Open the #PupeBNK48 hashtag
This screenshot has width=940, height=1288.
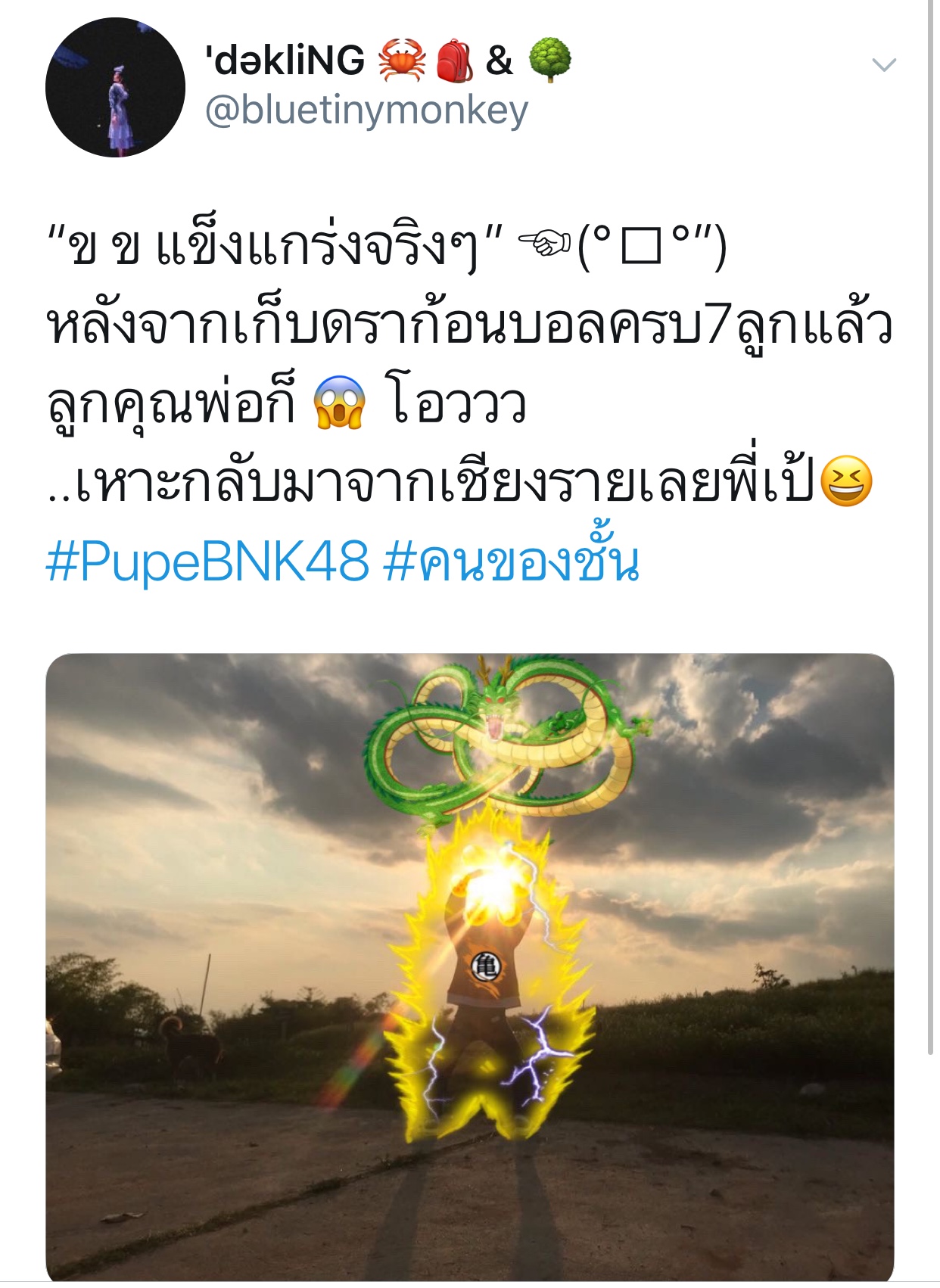[x=207, y=562]
